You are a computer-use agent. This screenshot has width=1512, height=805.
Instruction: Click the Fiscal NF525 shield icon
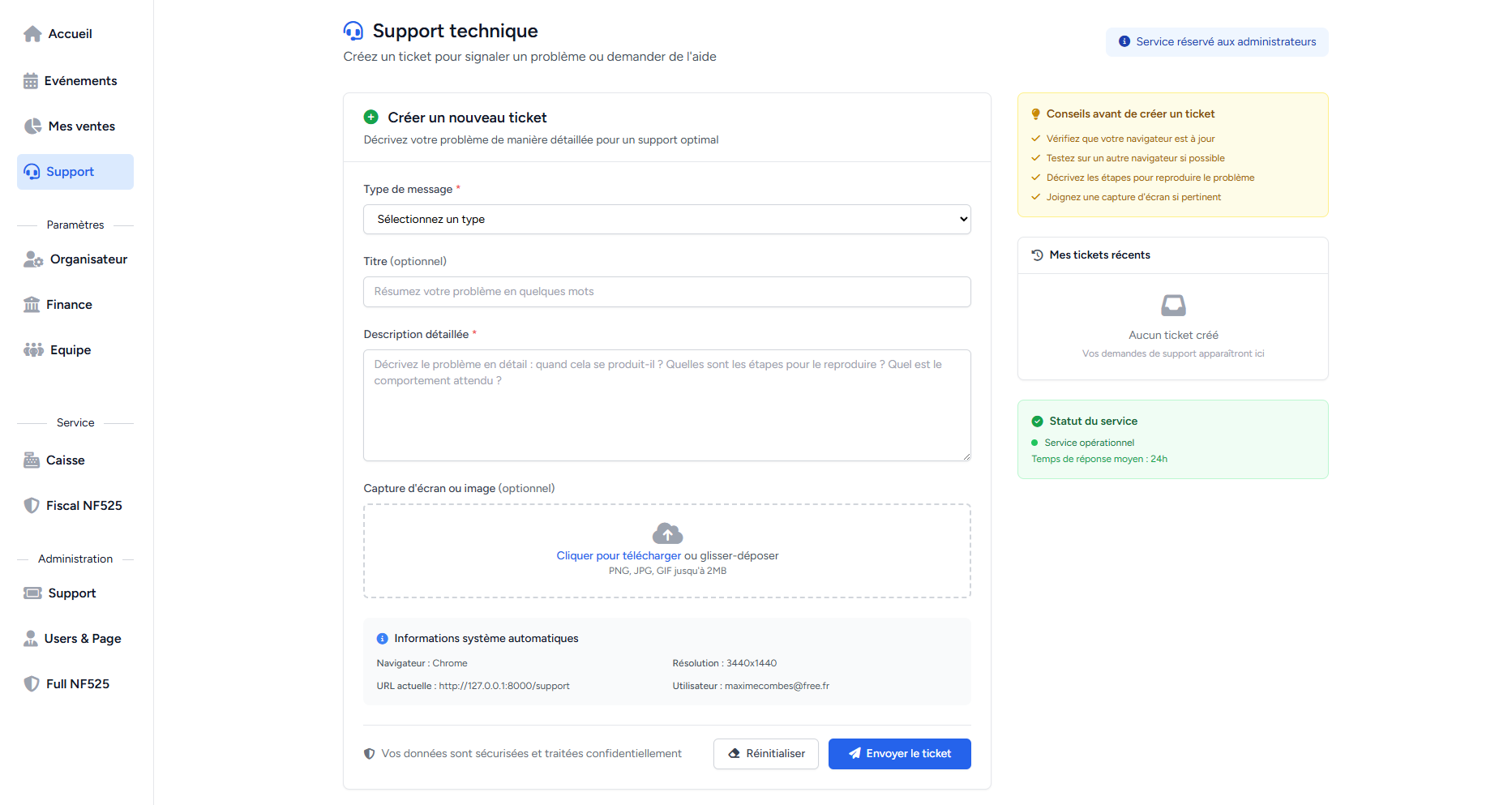(32, 506)
